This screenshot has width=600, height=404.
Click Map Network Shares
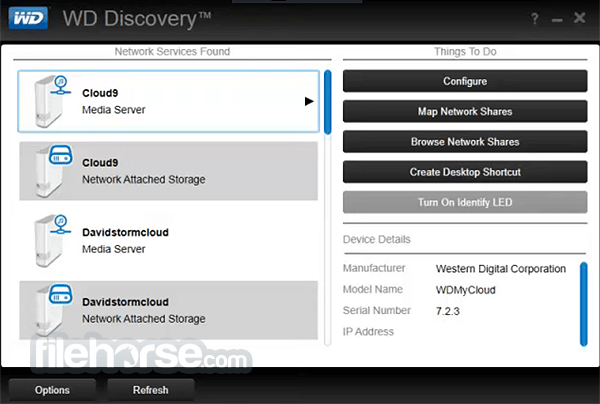tap(465, 111)
